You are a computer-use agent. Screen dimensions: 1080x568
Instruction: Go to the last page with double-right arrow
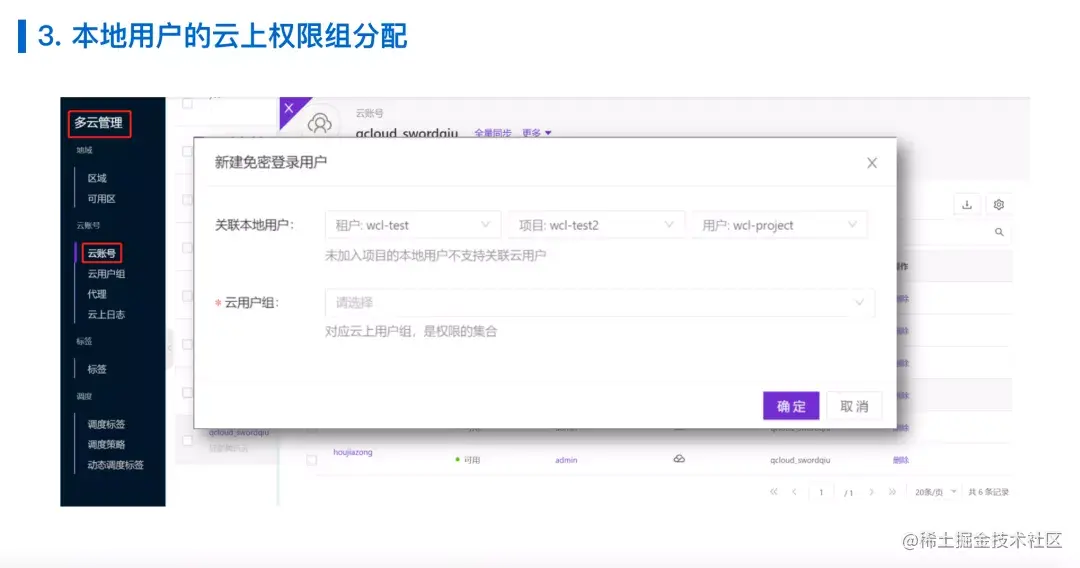(892, 492)
